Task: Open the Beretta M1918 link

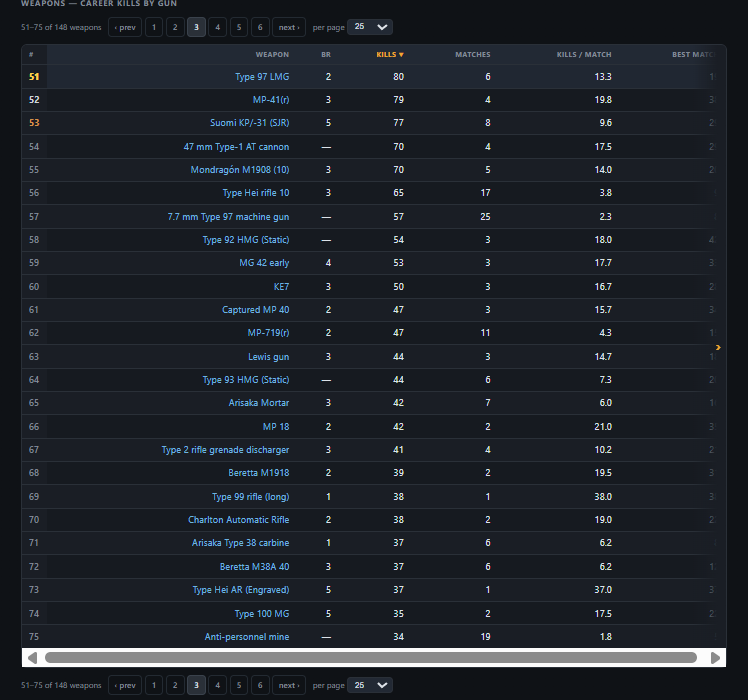Action: 259,472
